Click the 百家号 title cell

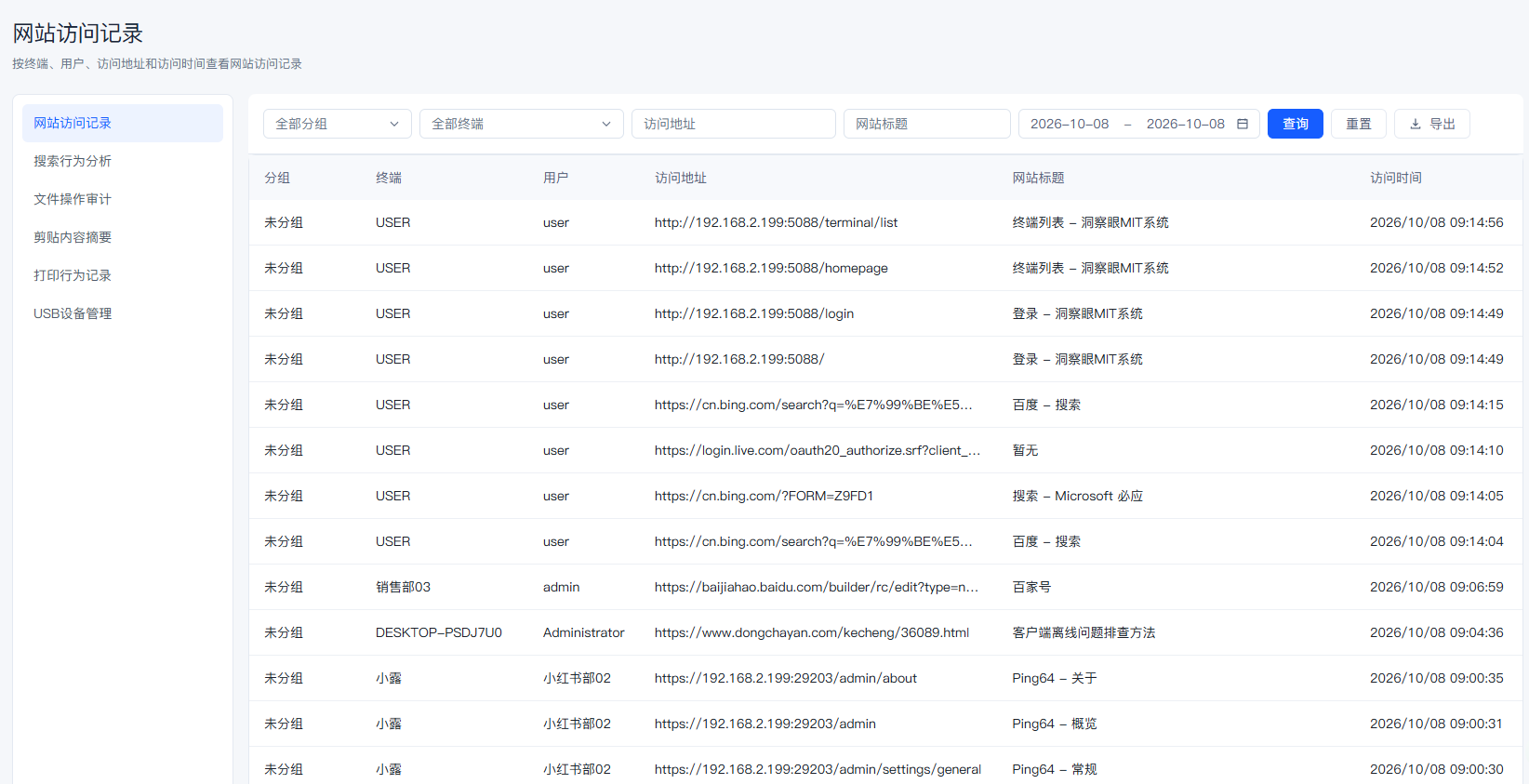click(1031, 587)
